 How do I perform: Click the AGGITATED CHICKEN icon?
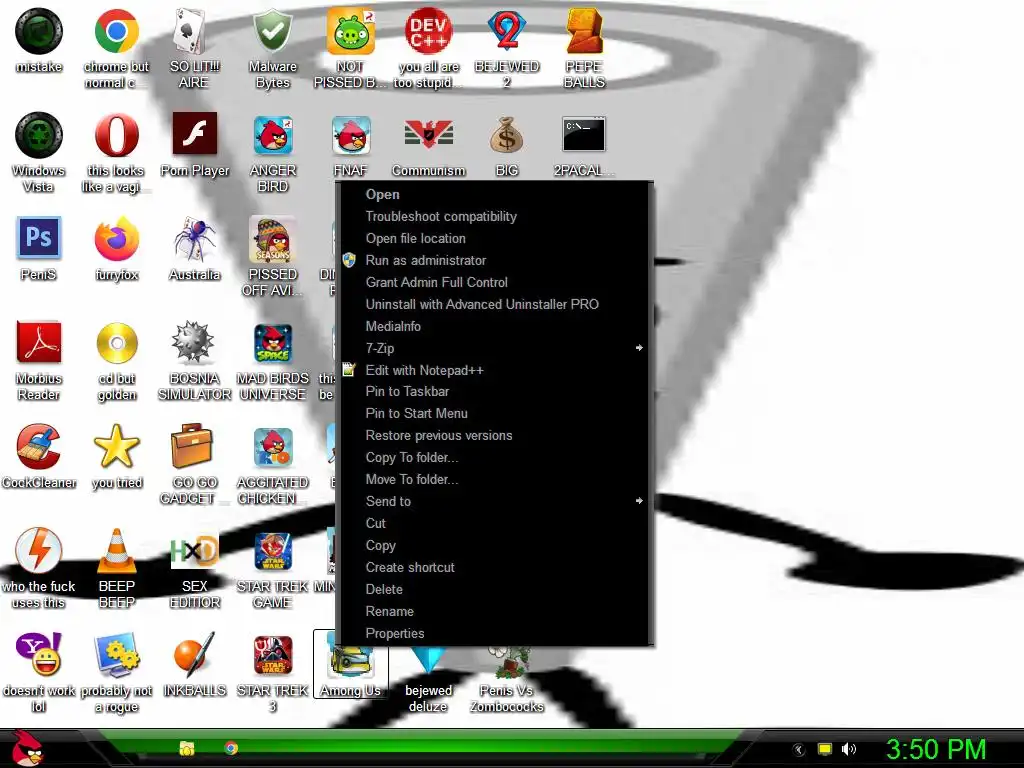pyautogui.click(x=273, y=447)
